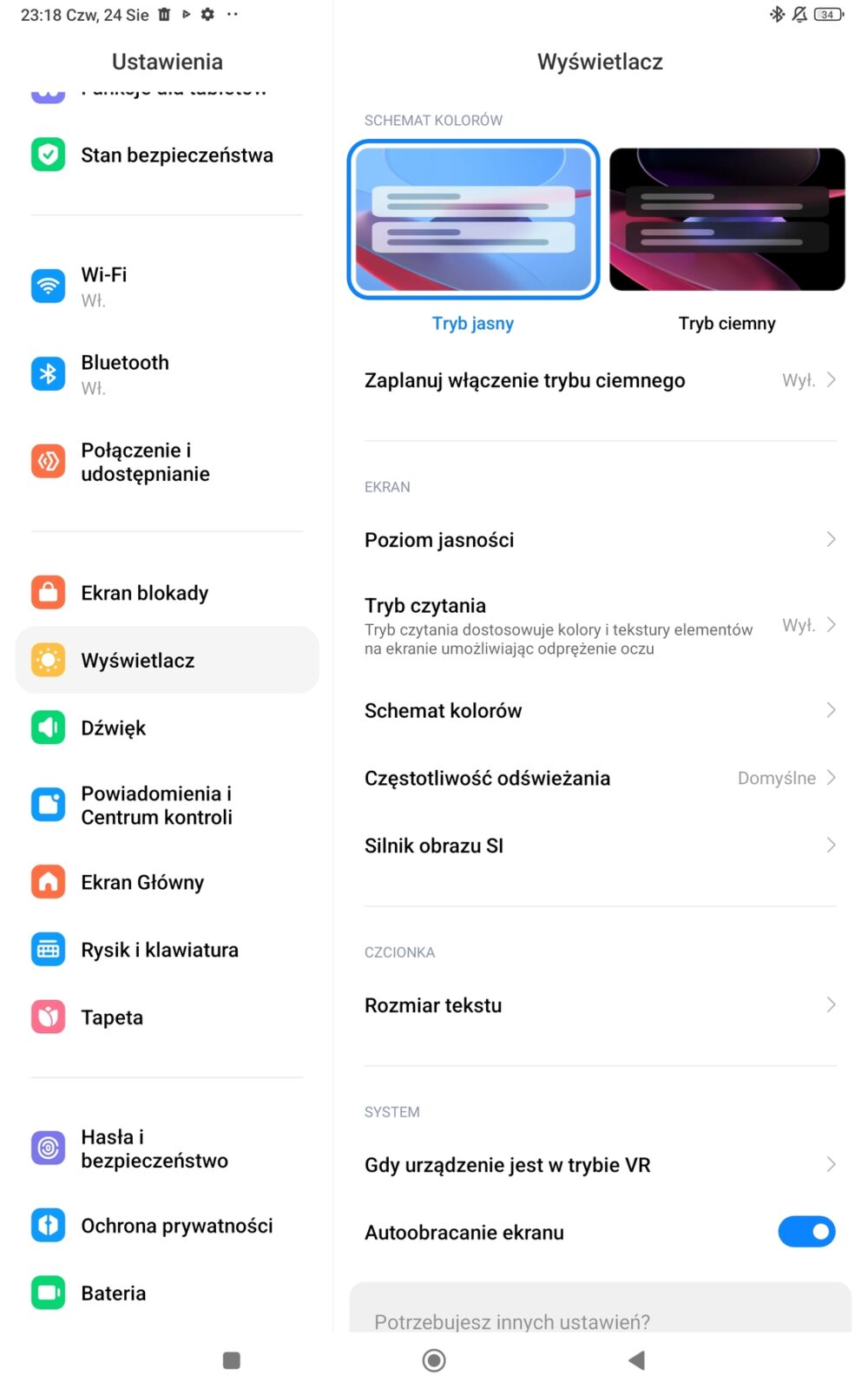Open Ochrona prywatności shield icon
868x1389 pixels.
tap(48, 1225)
